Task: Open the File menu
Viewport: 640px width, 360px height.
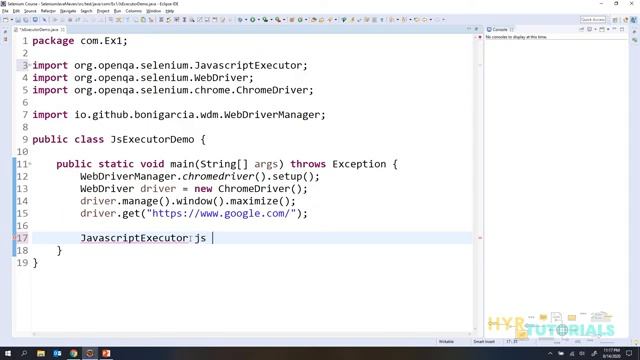Action: pyautogui.click(x=5, y=11)
